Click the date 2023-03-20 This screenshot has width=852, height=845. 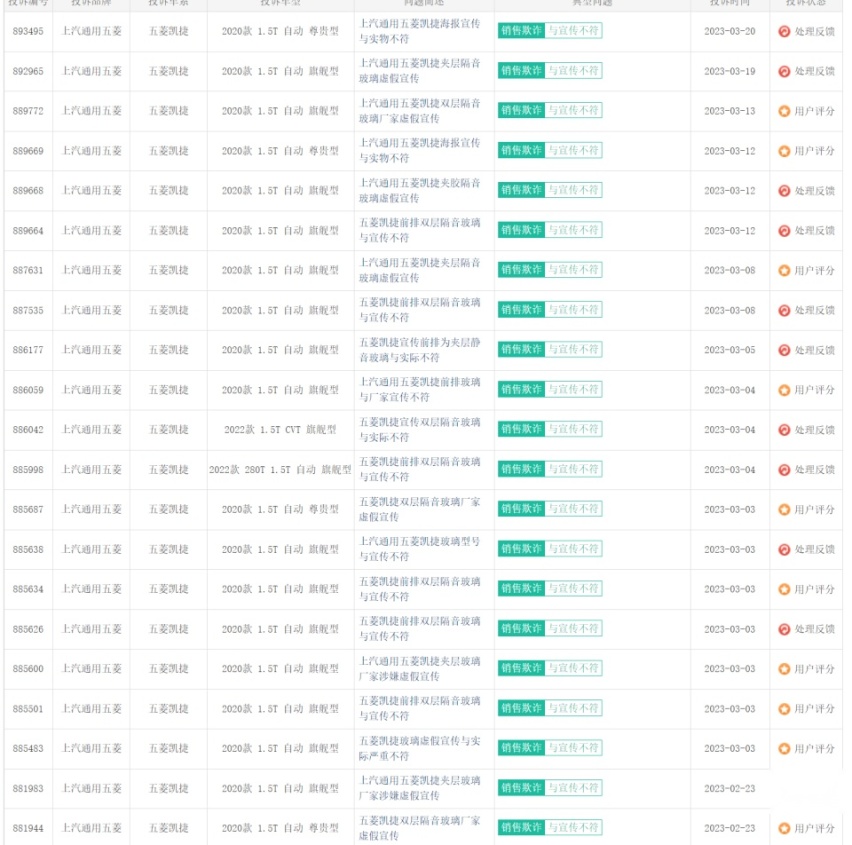(730, 32)
